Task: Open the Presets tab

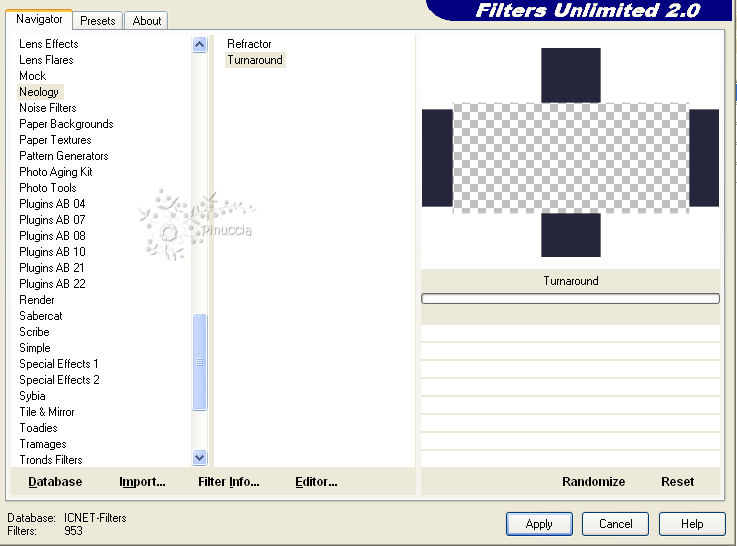Action: 98,21
